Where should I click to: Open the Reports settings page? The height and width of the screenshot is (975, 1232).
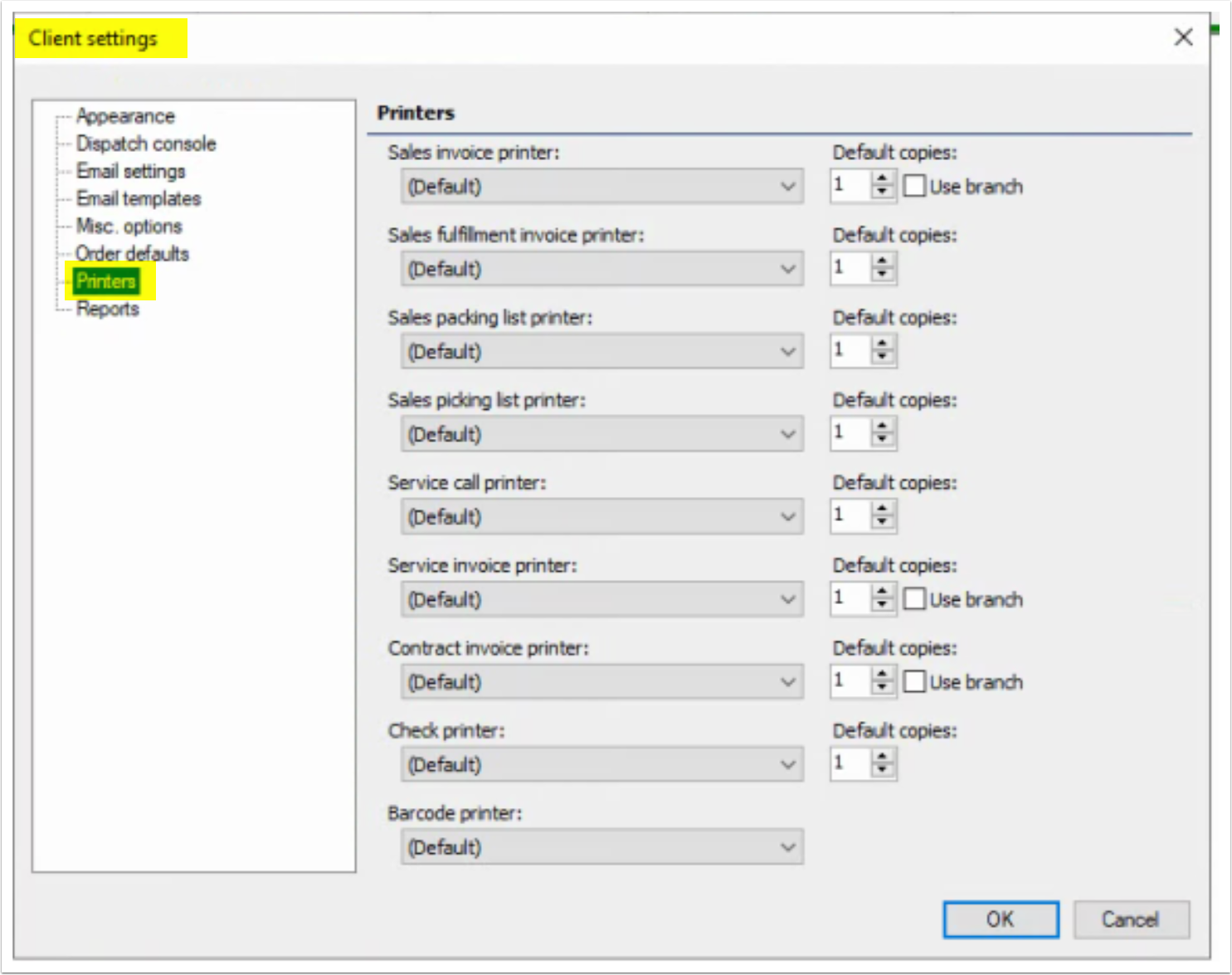[x=106, y=309]
